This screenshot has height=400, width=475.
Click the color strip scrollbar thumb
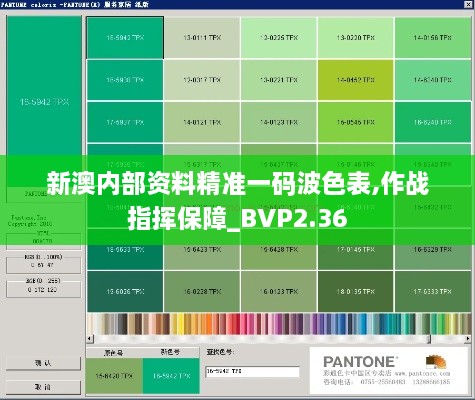coord(429,339)
